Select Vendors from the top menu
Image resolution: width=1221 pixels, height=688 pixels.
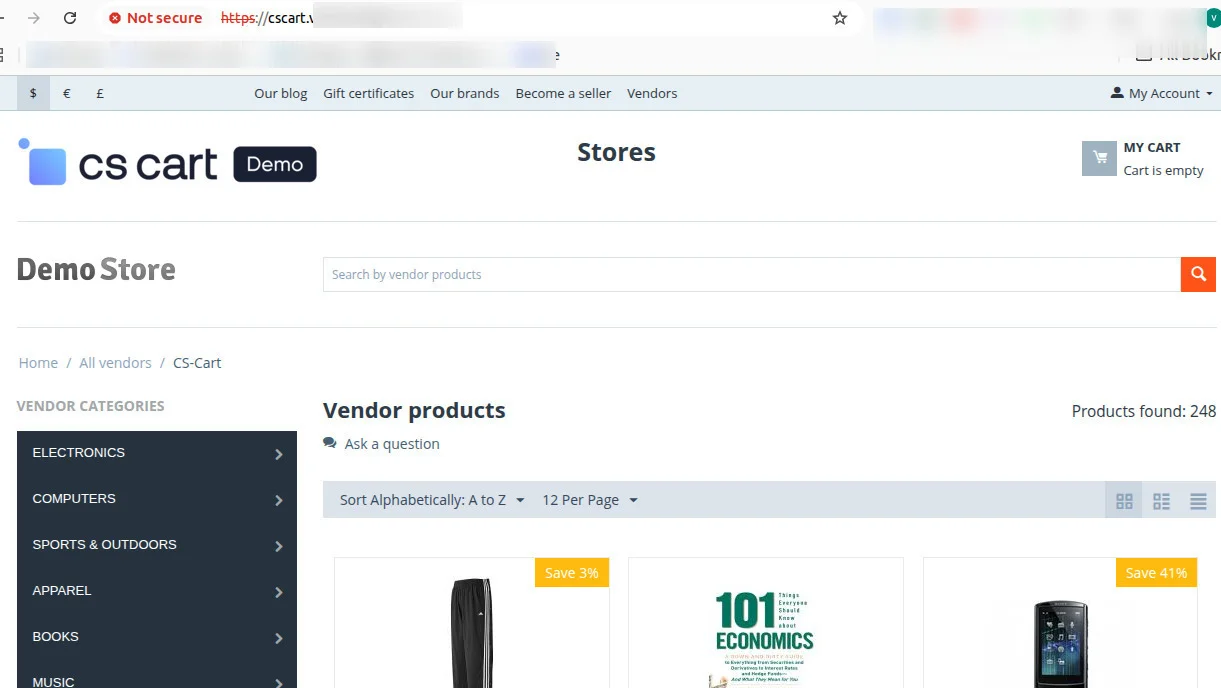pyautogui.click(x=651, y=93)
